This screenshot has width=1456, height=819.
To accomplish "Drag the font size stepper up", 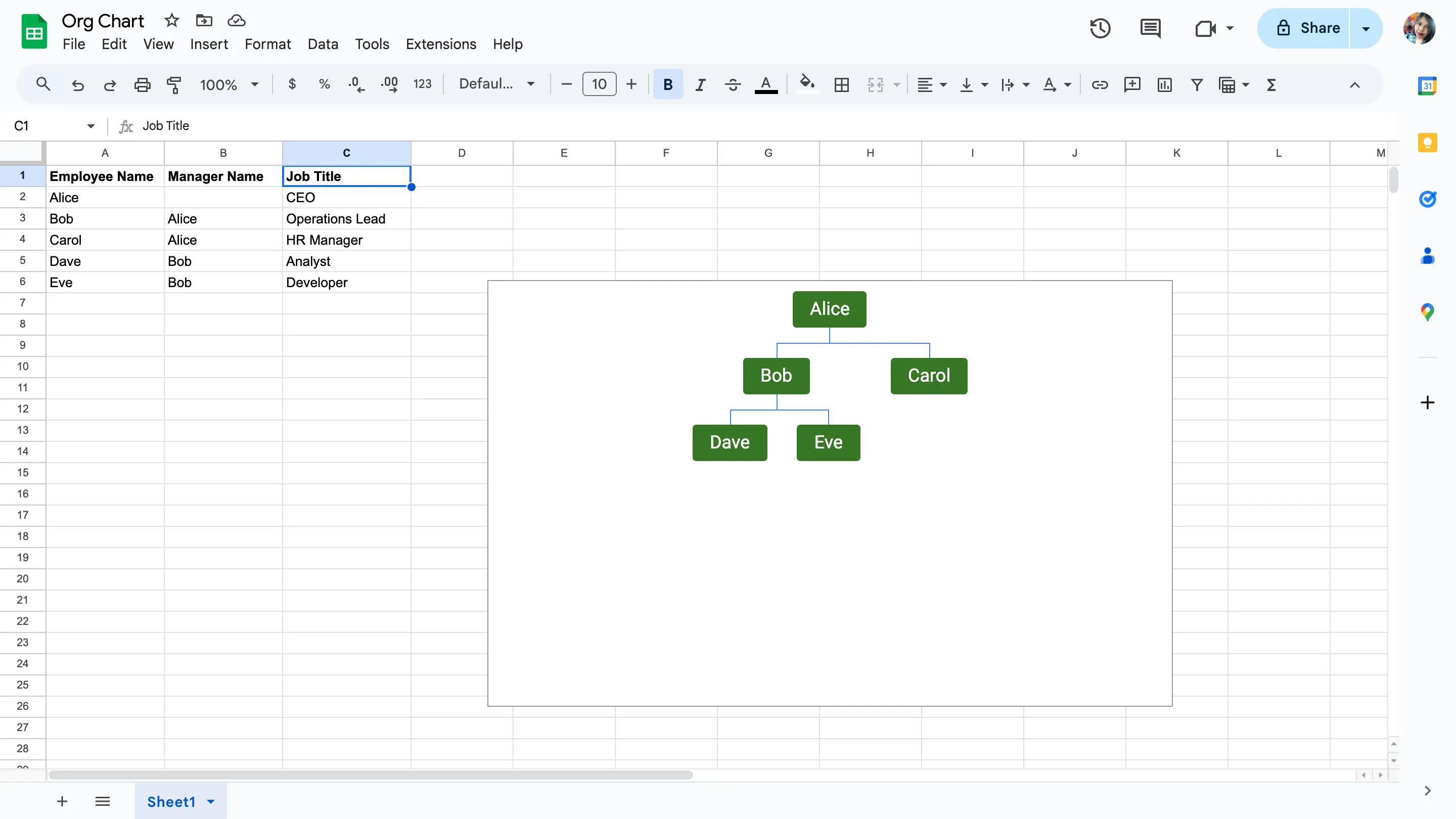I will click(x=631, y=84).
